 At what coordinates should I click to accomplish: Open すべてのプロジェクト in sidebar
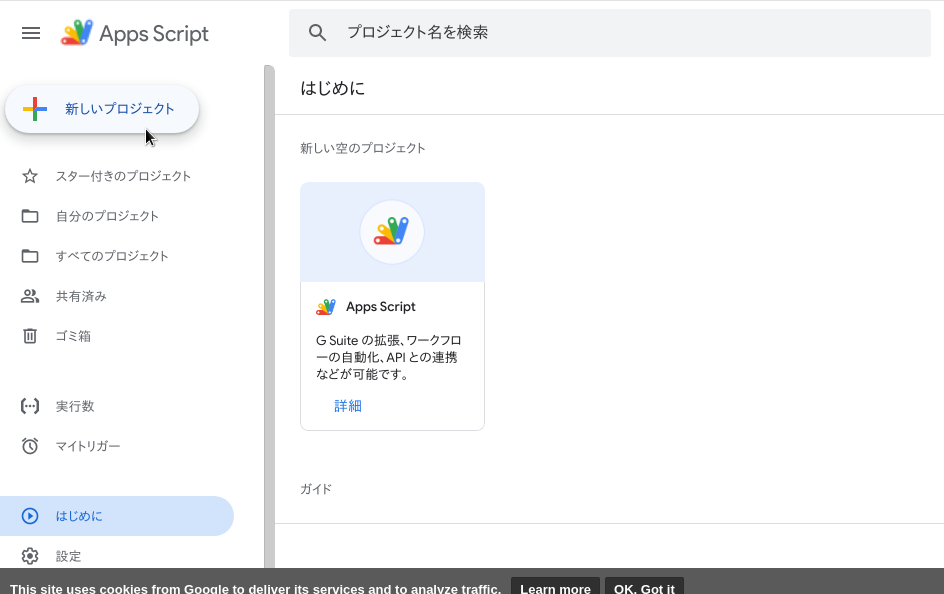coord(112,256)
